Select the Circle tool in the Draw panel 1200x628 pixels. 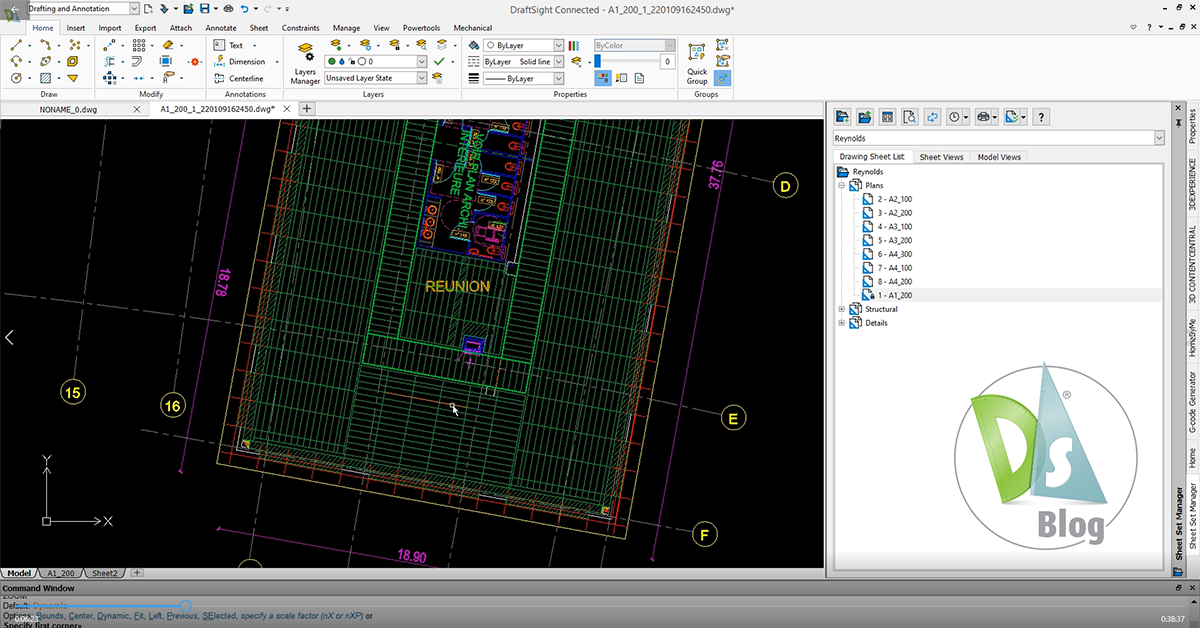click(x=16, y=77)
